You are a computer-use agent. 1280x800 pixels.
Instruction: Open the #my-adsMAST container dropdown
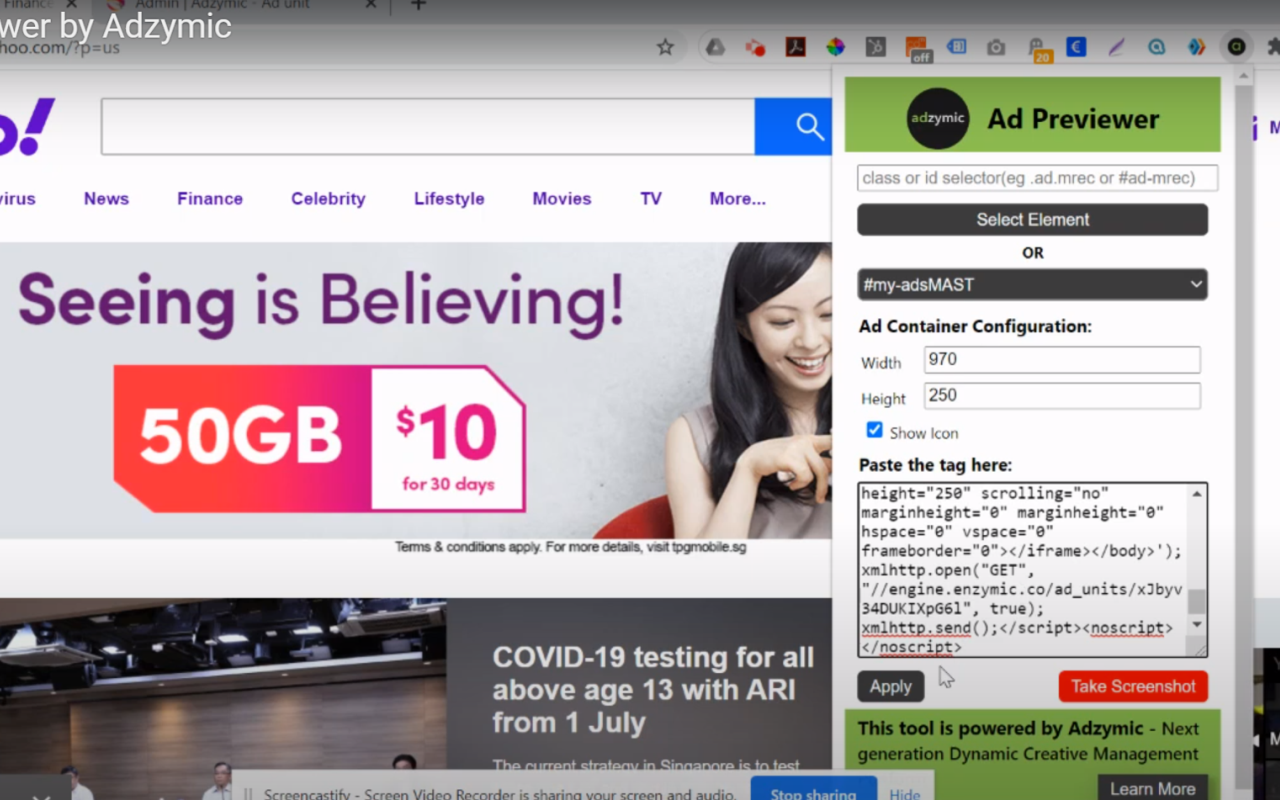point(1032,285)
